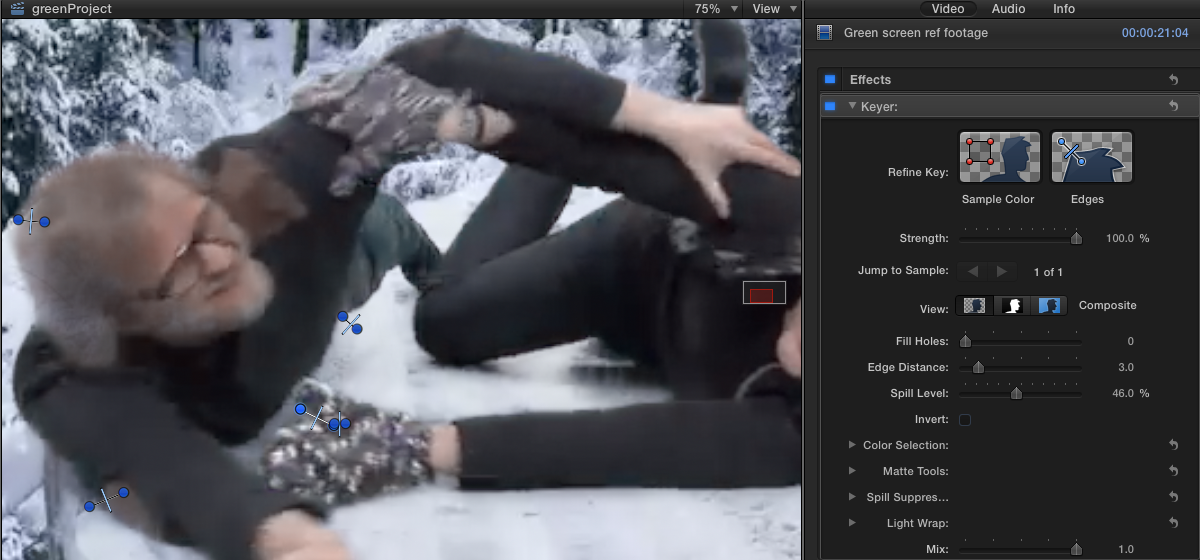Click the Edges refine key icon
1200x560 pixels.
point(1091,157)
